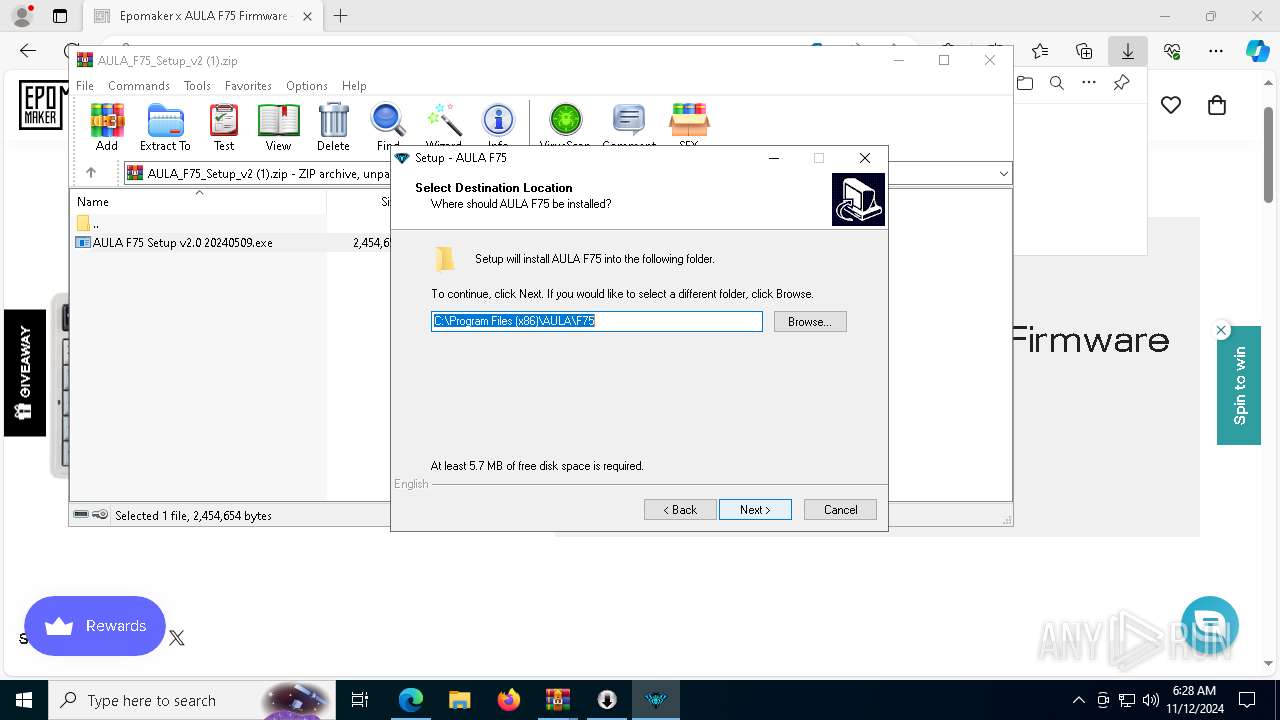This screenshot has width=1280, height=720.
Task: Click the WinRAR taskbar icon
Action: [x=558, y=700]
